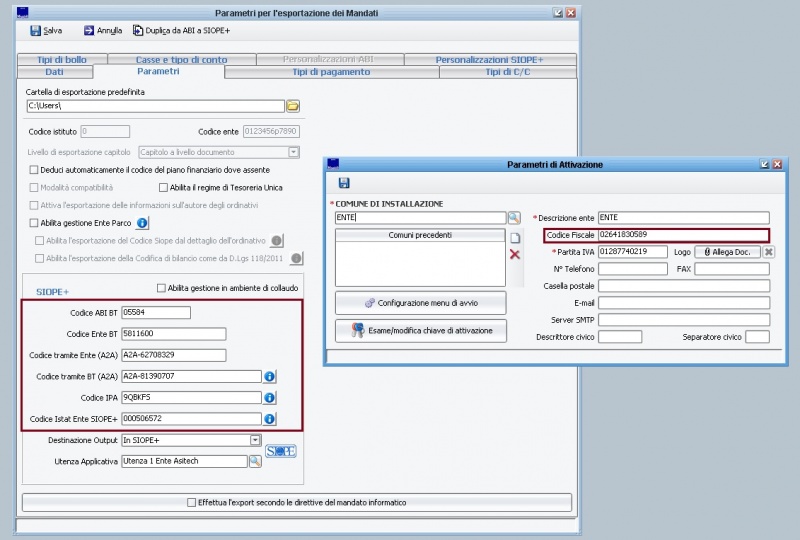This screenshot has width=800, height=540.
Task: Search the comune with the magnifier icon
Action: 514,218
